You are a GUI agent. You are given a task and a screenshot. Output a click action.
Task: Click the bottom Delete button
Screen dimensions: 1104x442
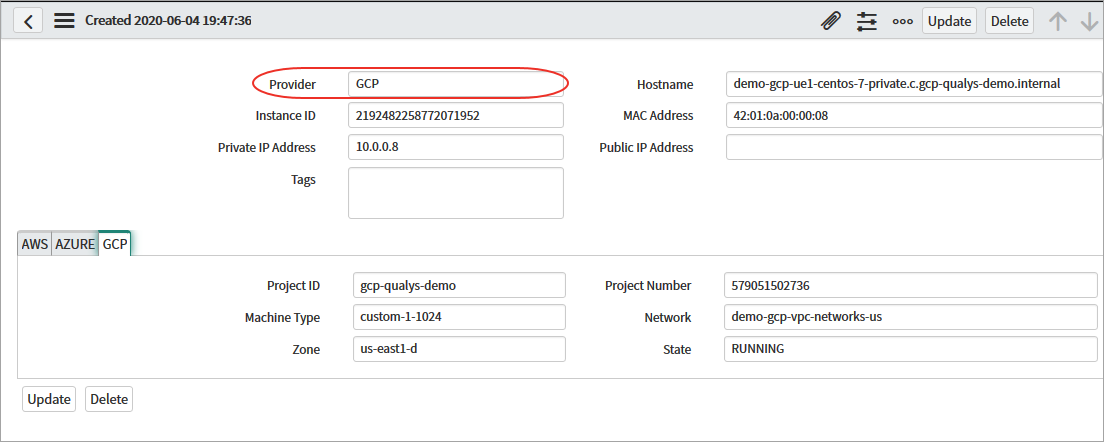click(109, 399)
